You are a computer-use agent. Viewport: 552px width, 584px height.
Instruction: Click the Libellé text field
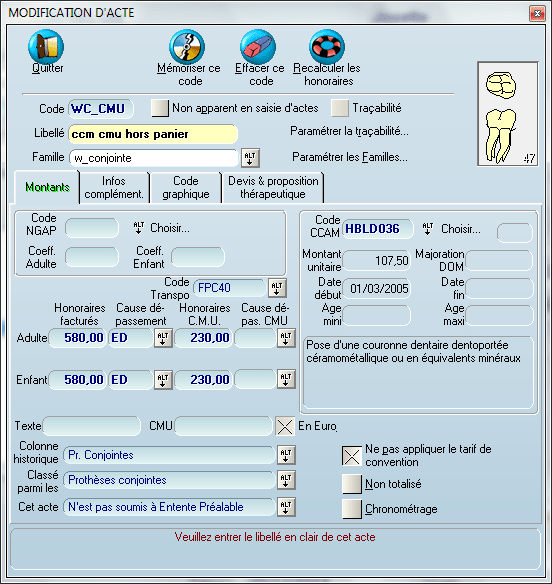[x=153, y=134]
